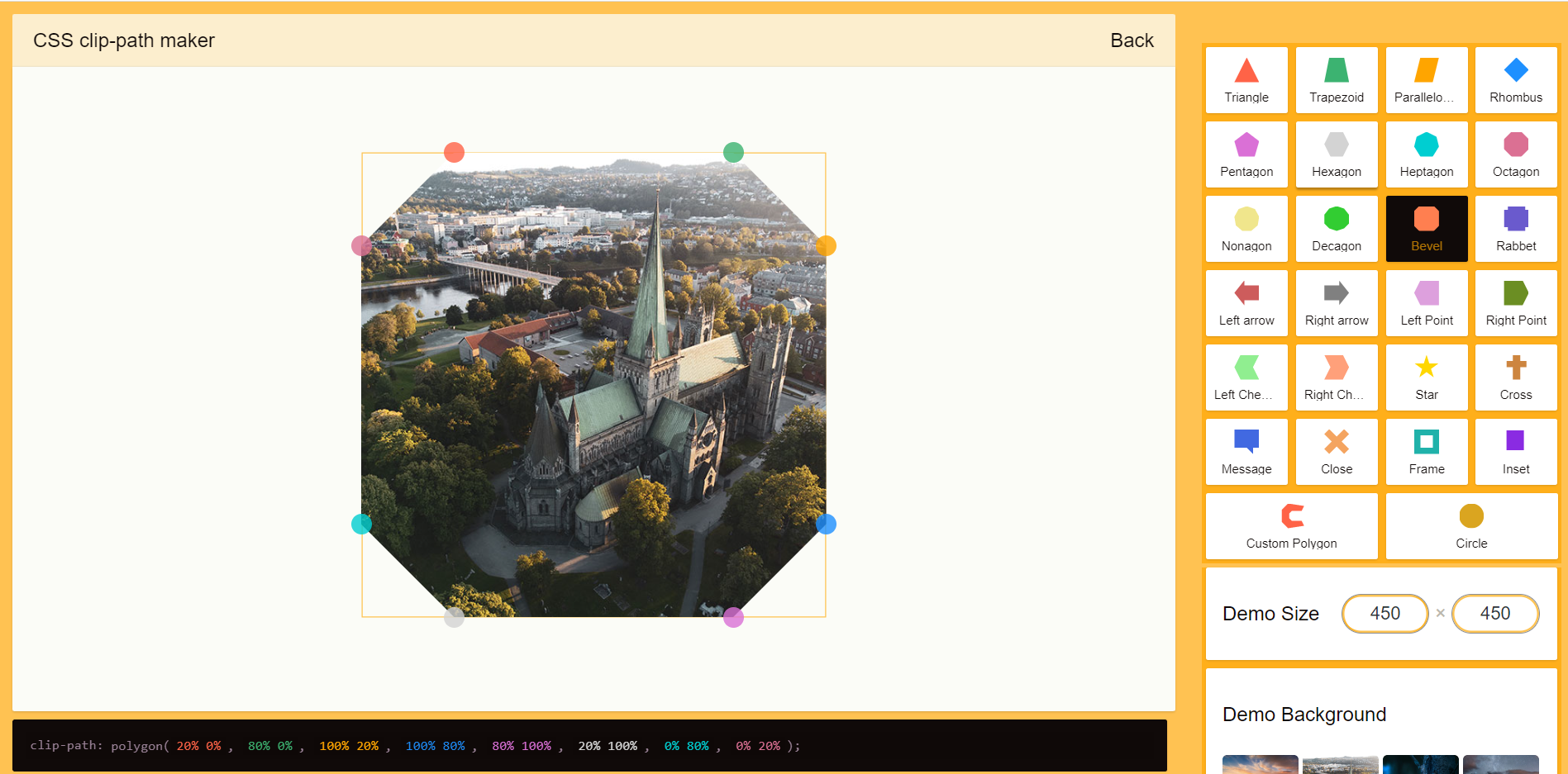Select the Heptagon shape

pyautogui.click(x=1427, y=154)
